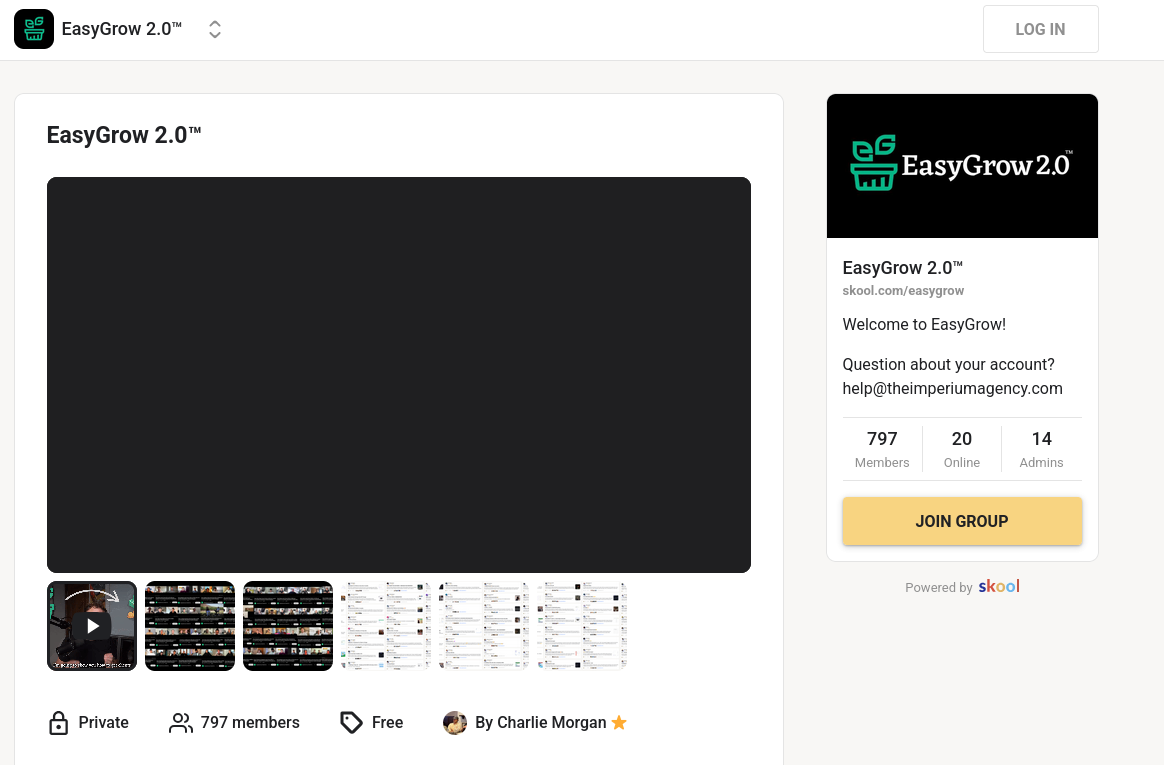Open the skool.com/easygrow link
Image resolution: width=1164 pixels, height=765 pixels.
903,290
